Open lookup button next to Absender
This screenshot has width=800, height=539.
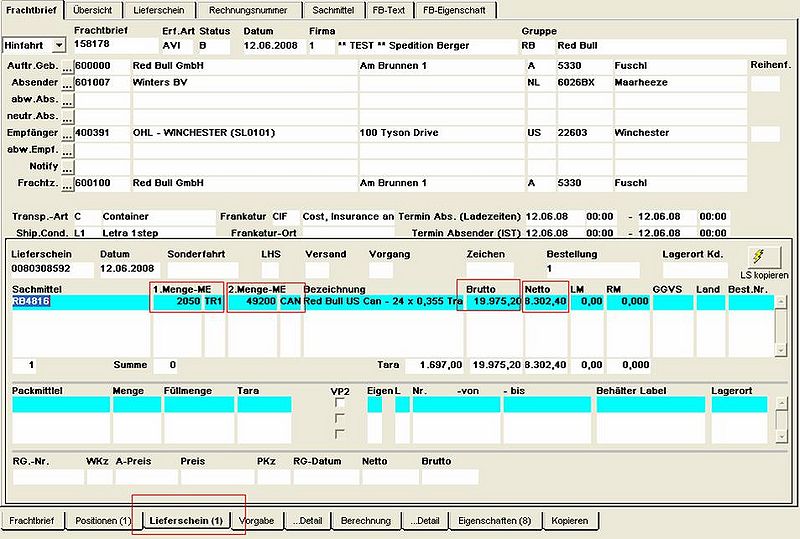67,83
